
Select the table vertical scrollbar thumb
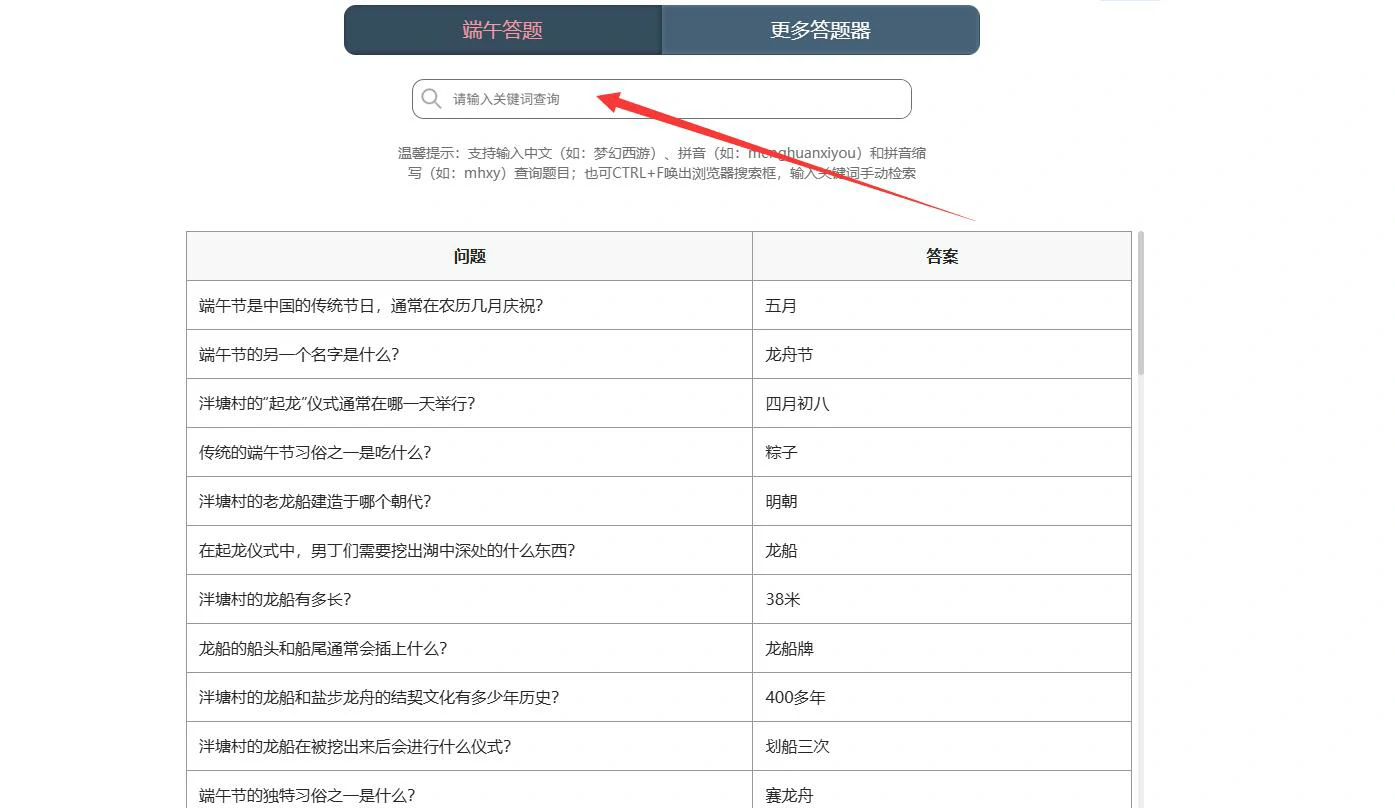click(x=1141, y=303)
